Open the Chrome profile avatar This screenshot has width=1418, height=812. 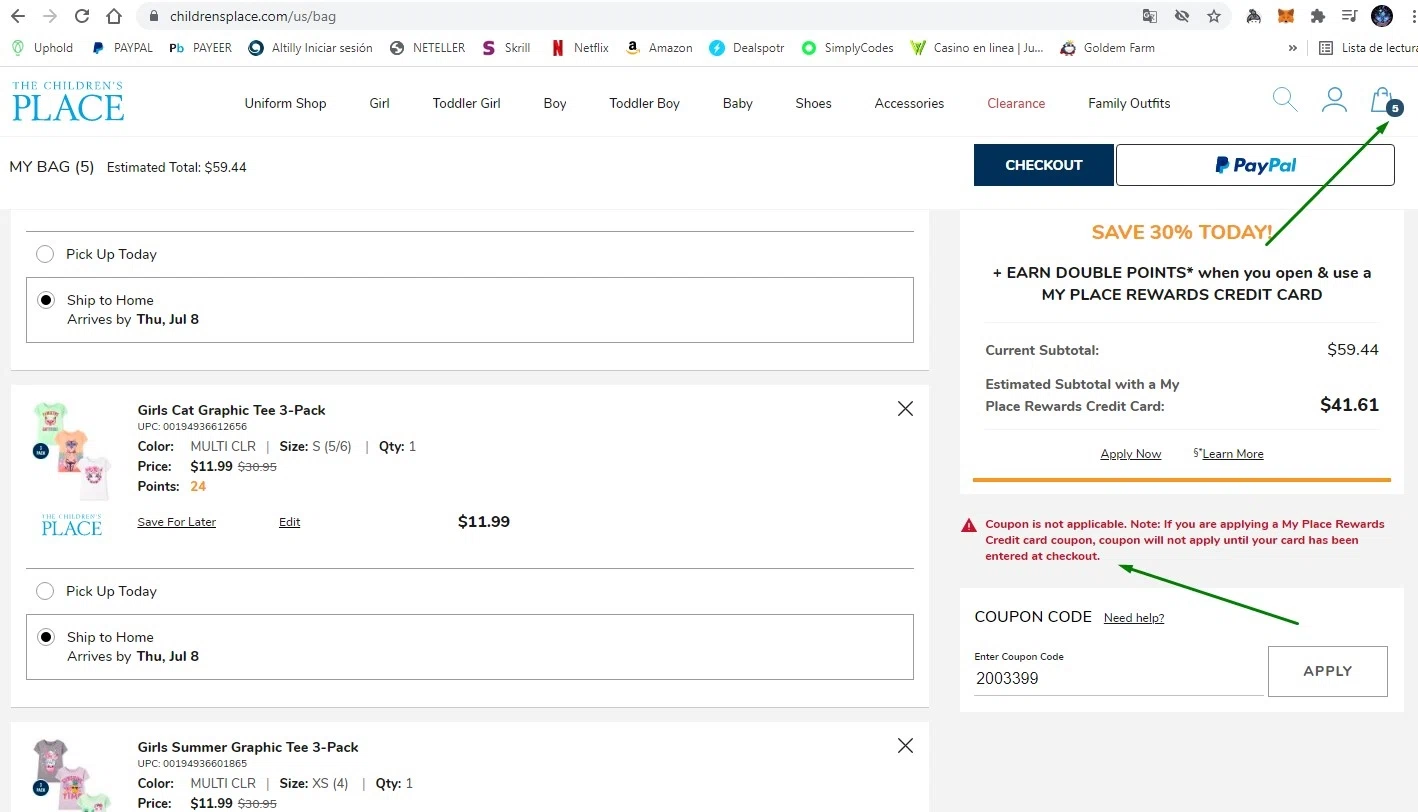tap(1382, 16)
